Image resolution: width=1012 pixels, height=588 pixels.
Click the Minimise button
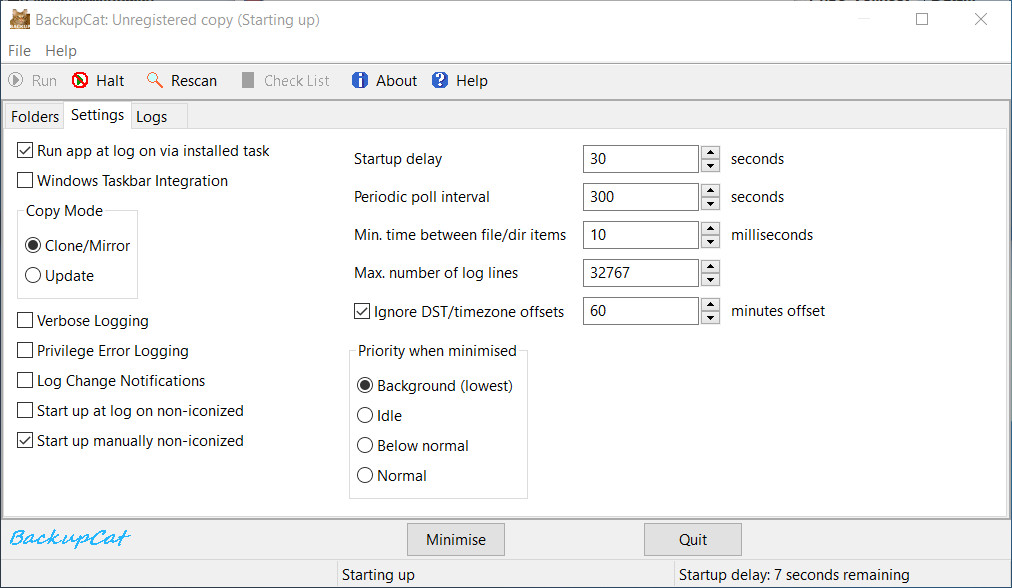[x=456, y=540]
